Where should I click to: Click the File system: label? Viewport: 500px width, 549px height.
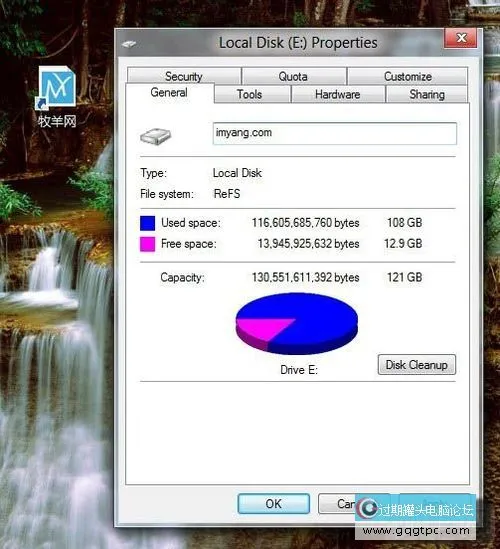point(167,194)
